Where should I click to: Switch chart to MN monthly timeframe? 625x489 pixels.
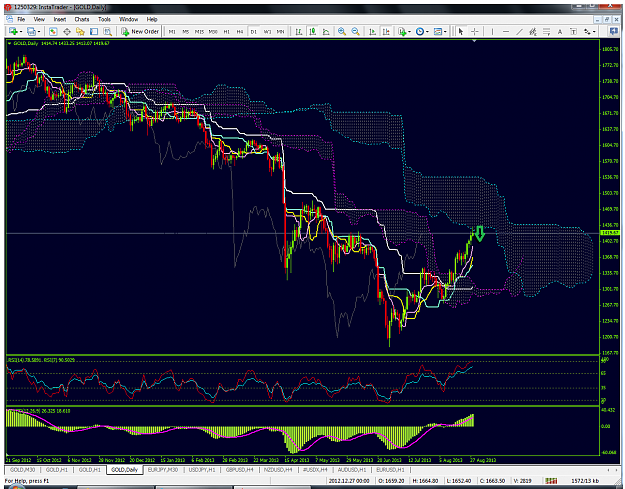pos(281,31)
